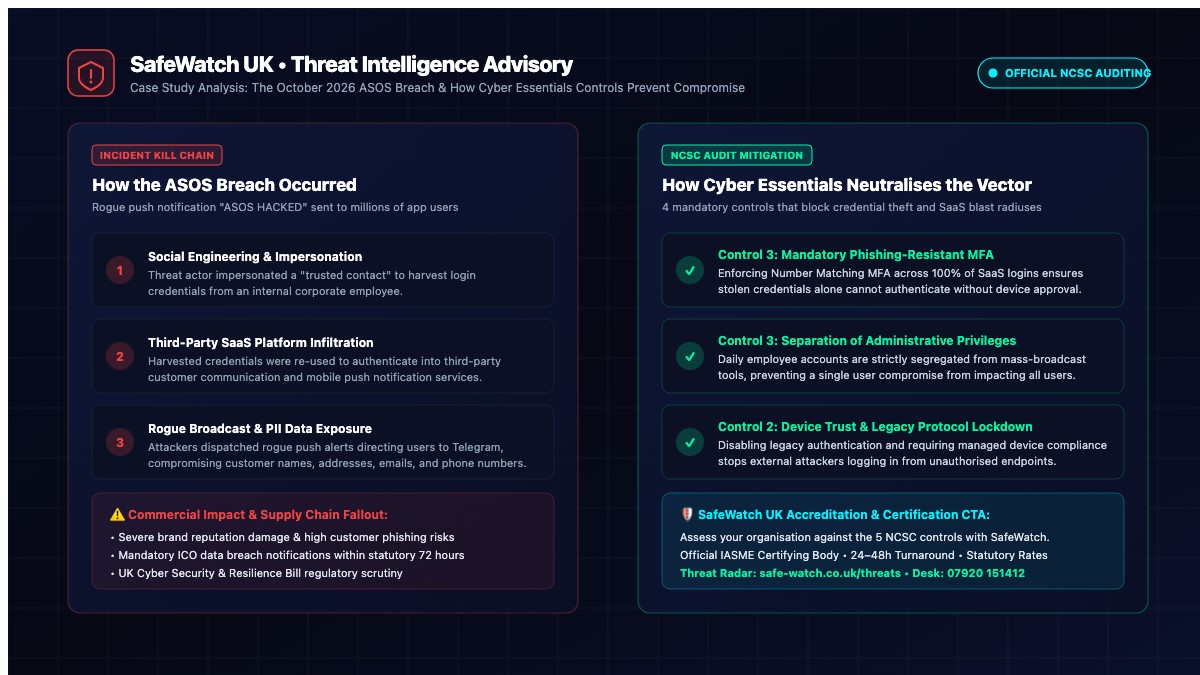This screenshot has height=675, width=1200.
Task: Select the 'Case Study Analysis' subtitle line
Action: coord(437,88)
